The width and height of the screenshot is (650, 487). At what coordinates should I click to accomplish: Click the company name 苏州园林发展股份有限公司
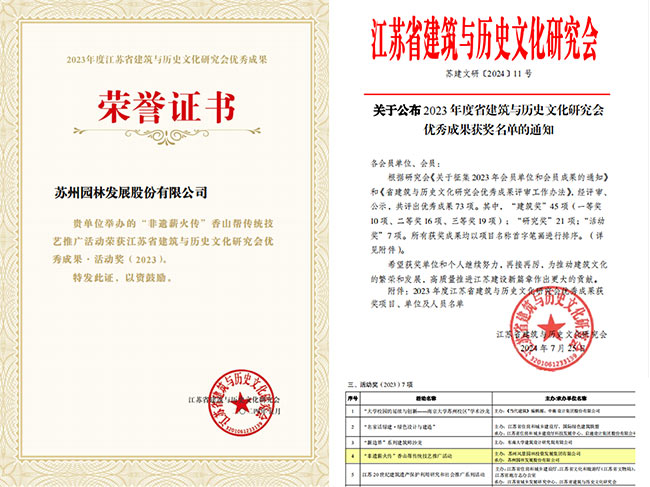(x=131, y=193)
